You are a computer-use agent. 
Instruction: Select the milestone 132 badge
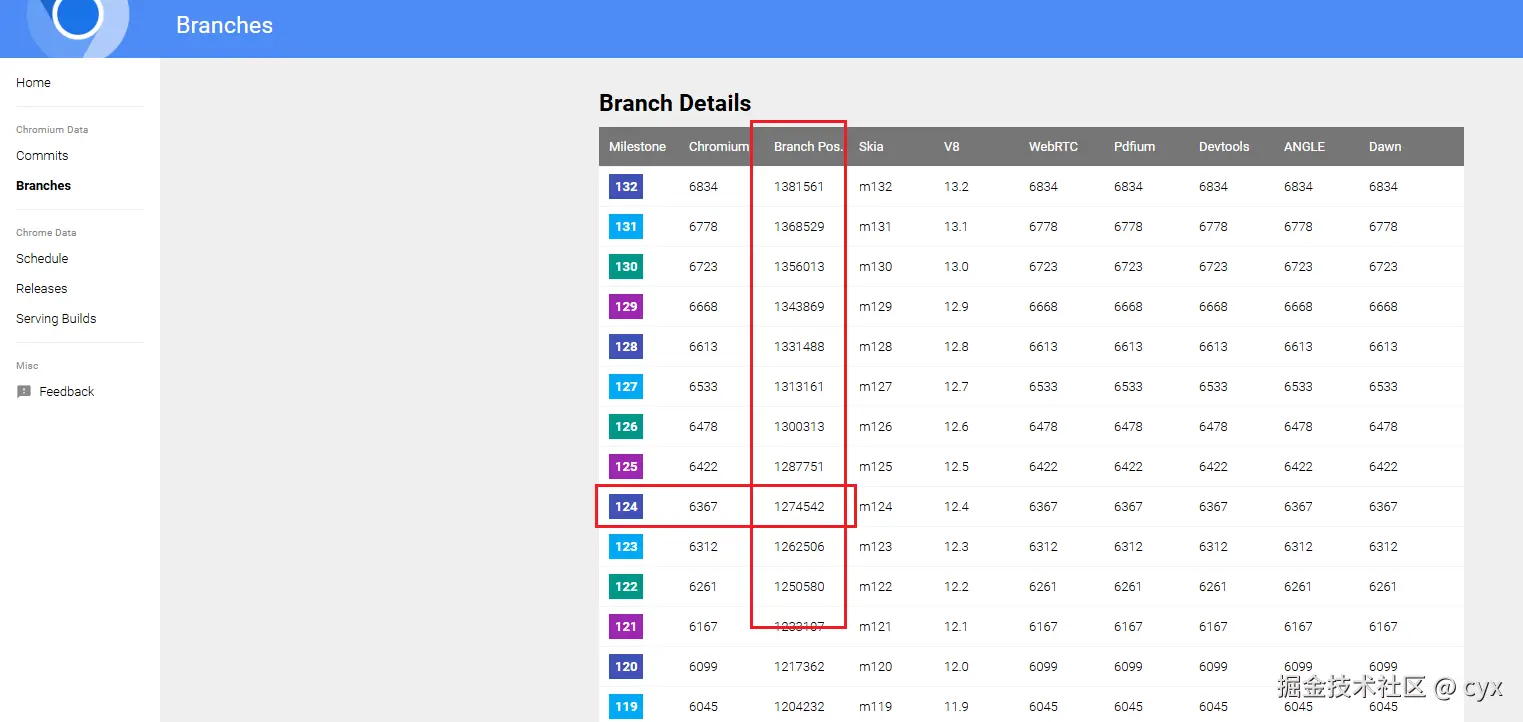pos(626,186)
